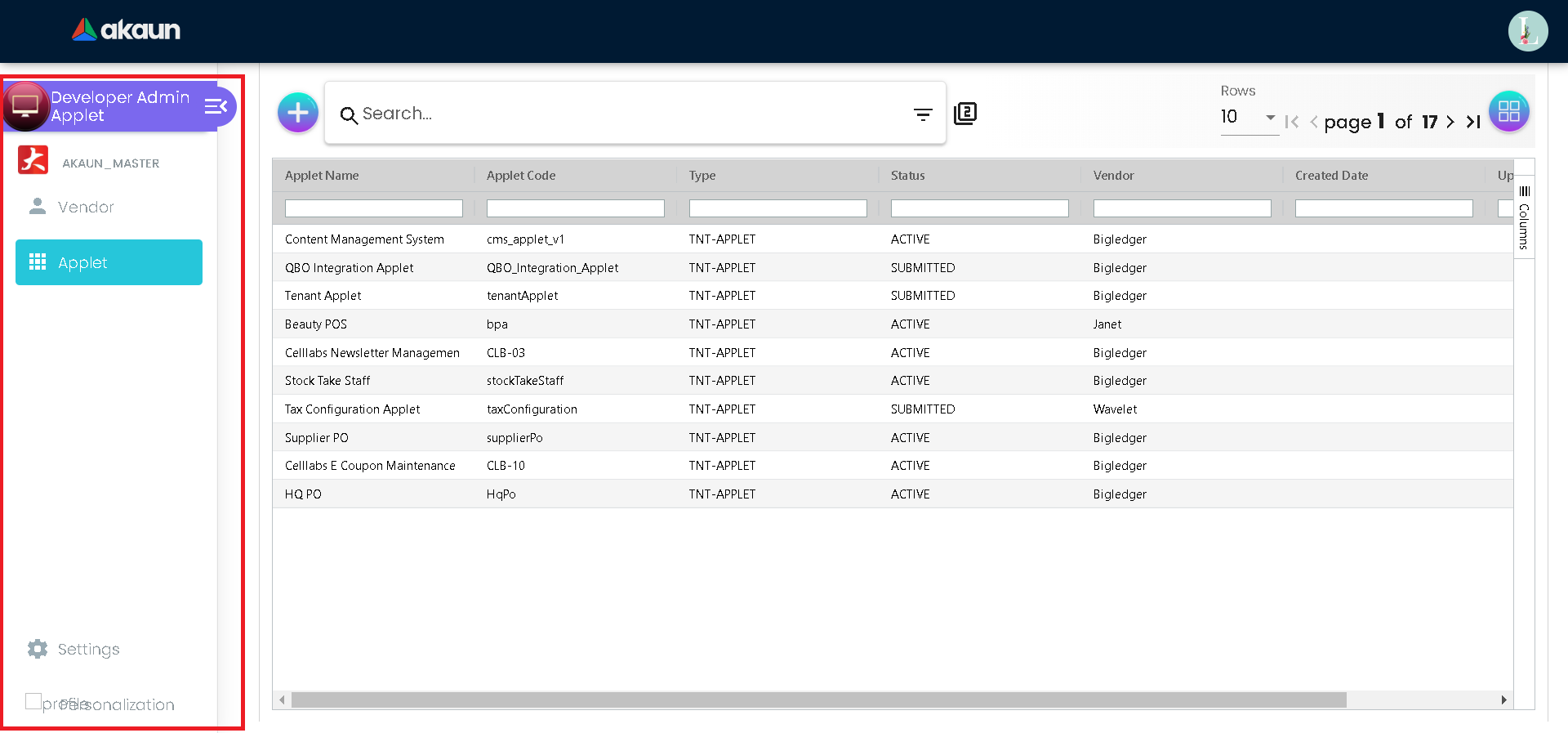
Task: Collapse the sidebar with the menu toggle icon
Action: point(216,106)
